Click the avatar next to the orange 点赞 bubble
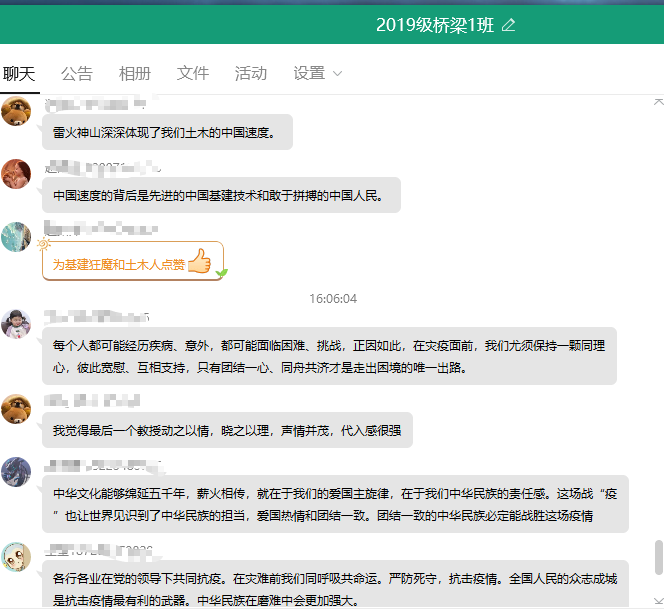Screen dimensions: 664x611 [x=16, y=237]
